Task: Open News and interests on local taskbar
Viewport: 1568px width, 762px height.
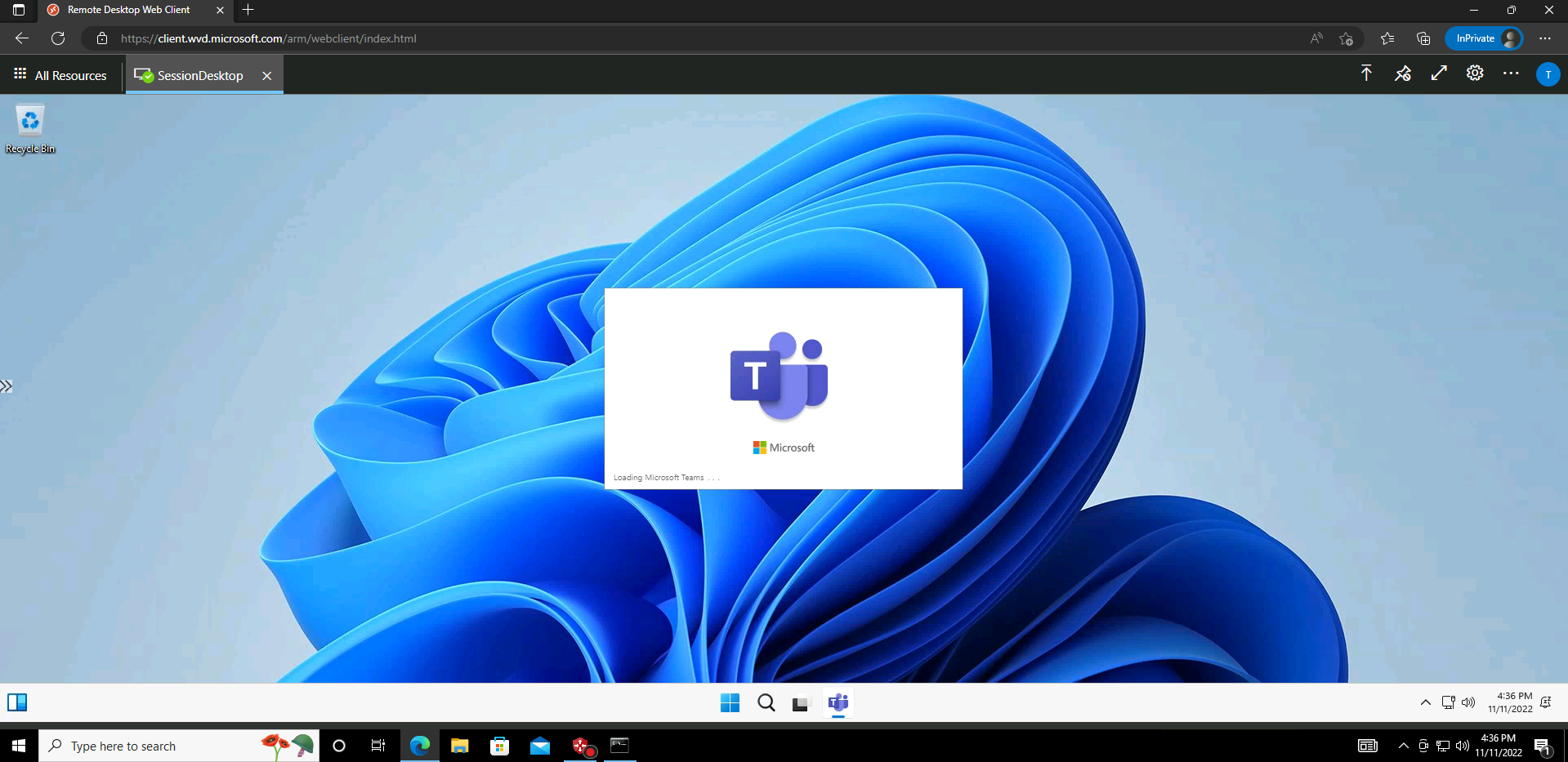Action: point(1368,746)
